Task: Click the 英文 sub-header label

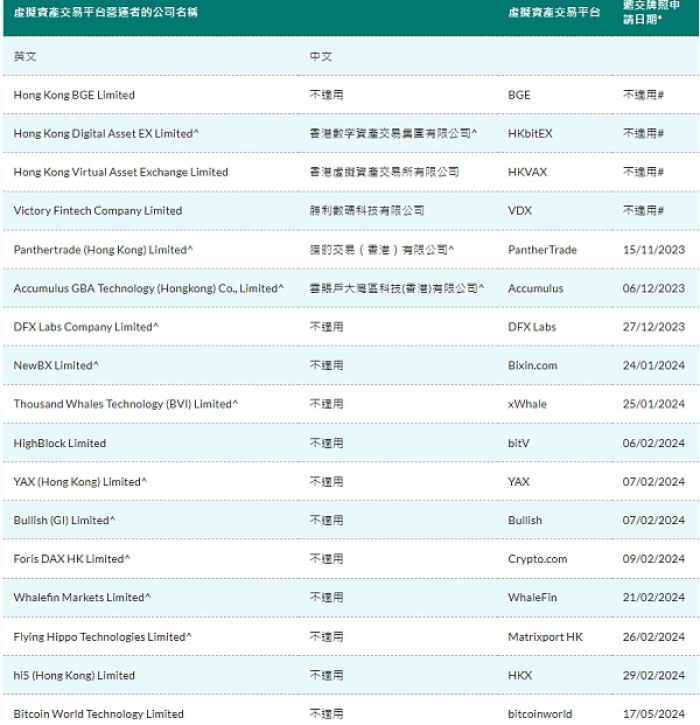Action: coord(25,56)
